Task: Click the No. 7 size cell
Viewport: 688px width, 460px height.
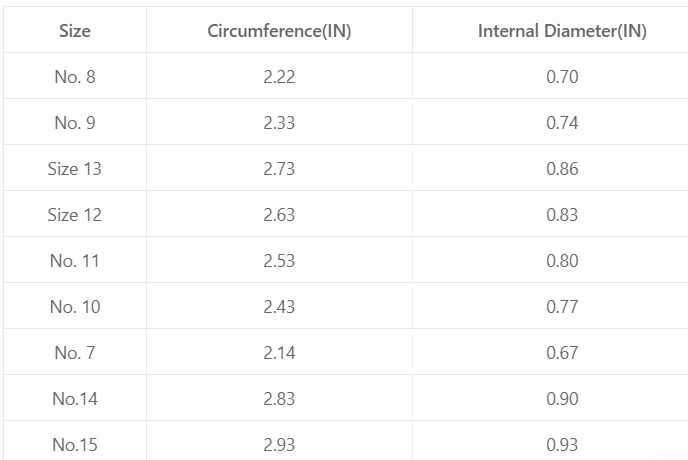Action: [75, 353]
